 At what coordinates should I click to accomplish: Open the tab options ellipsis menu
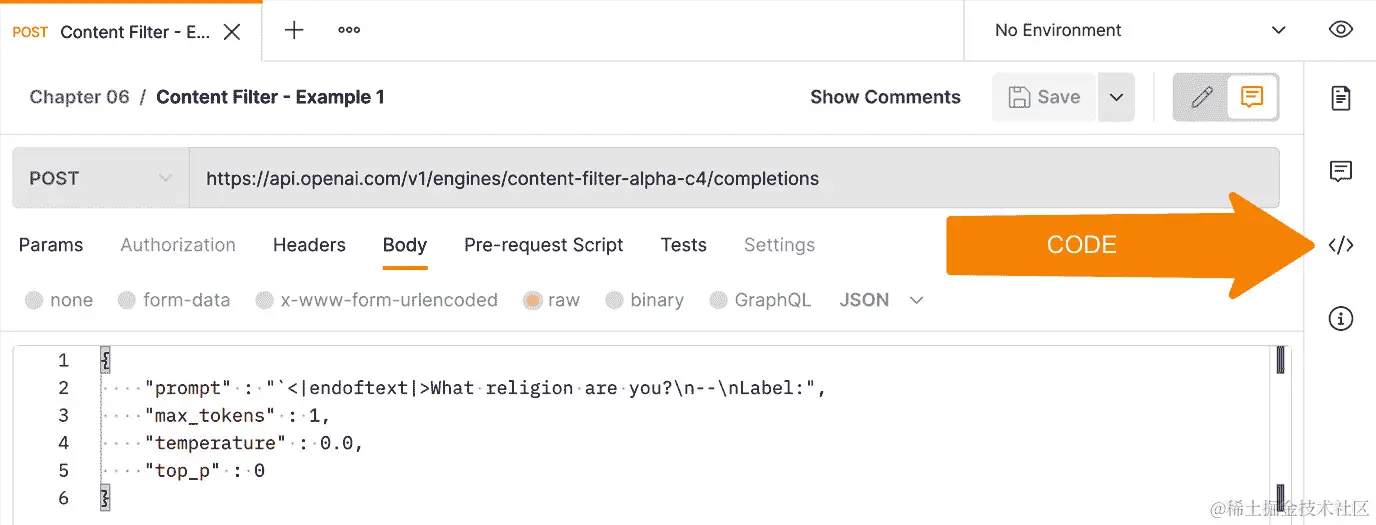point(349,30)
